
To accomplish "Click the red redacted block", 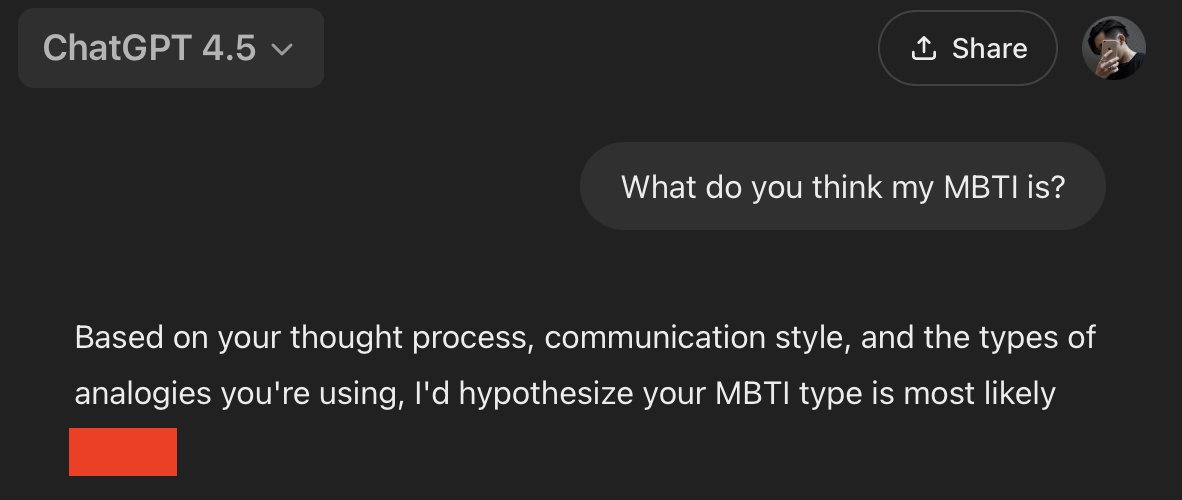I will (123, 452).
